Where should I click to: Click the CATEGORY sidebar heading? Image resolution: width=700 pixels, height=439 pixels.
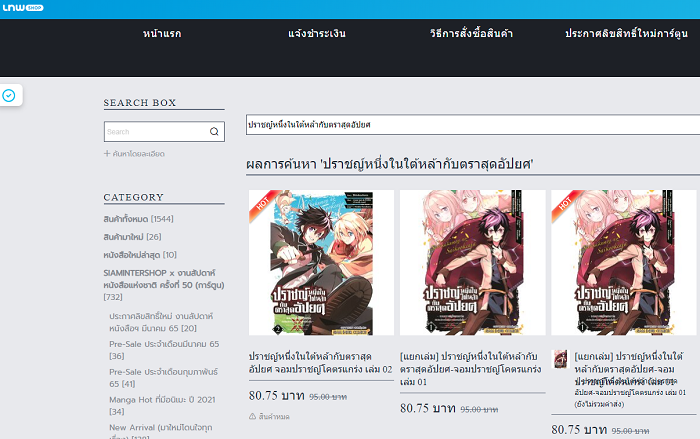tap(133, 197)
